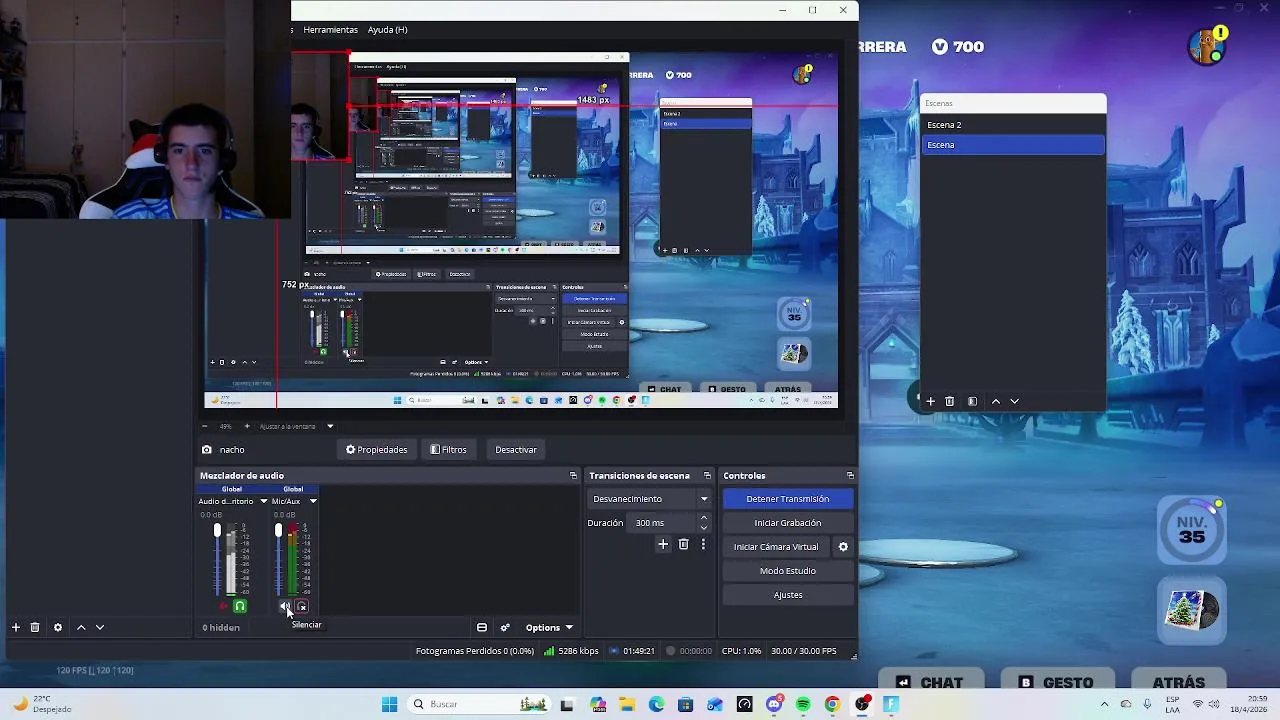1280x720 pixels.
Task: Select Escena 2 in floating Escenas window
Action: (x=1013, y=125)
